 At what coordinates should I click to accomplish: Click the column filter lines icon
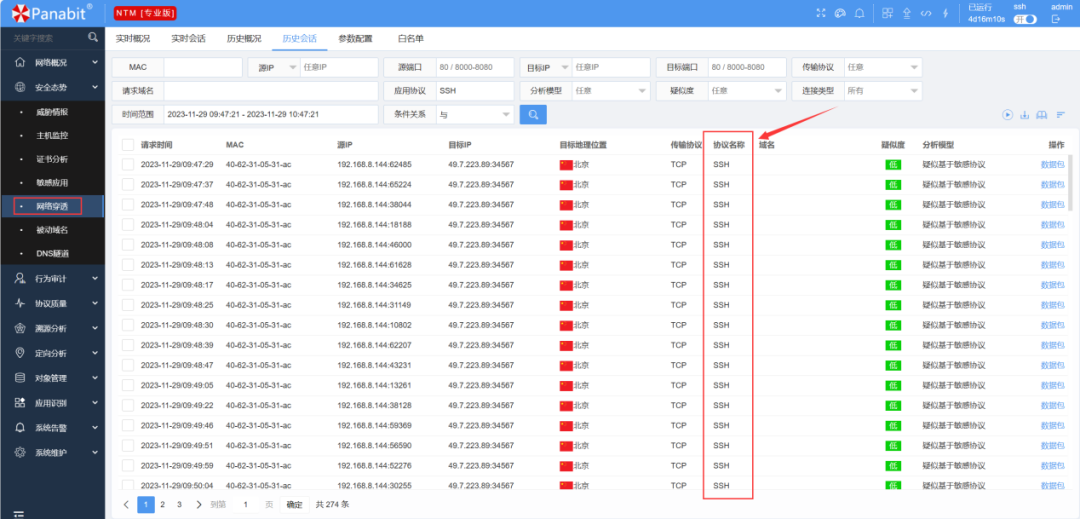(1061, 115)
